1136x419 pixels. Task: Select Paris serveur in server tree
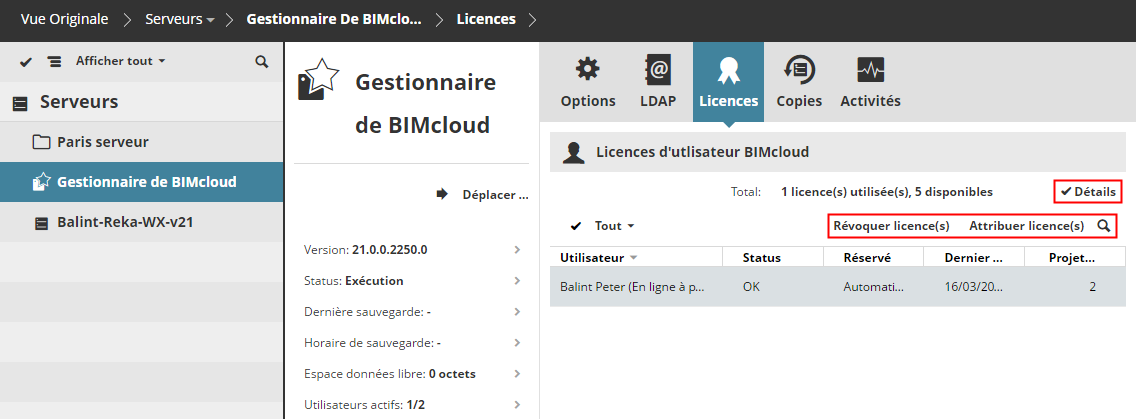[141, 142]
